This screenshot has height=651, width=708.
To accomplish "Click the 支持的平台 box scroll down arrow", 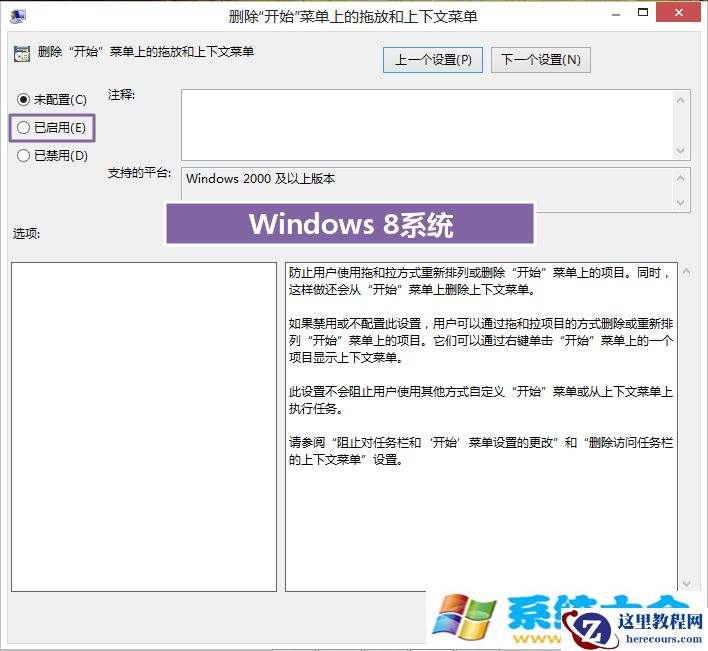I will 681,203.
